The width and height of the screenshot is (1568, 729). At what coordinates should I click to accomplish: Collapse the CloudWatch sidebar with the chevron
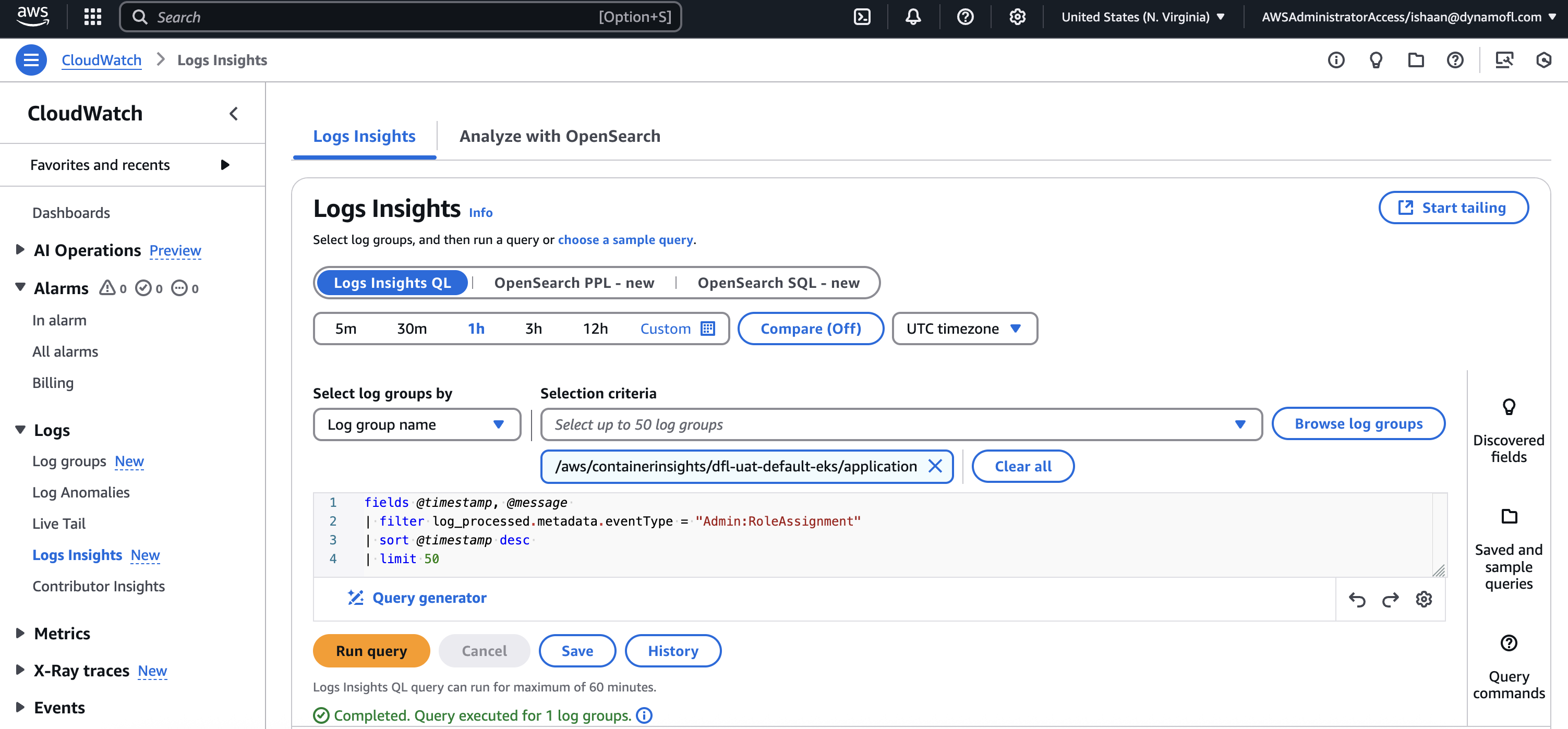(234, 114)
